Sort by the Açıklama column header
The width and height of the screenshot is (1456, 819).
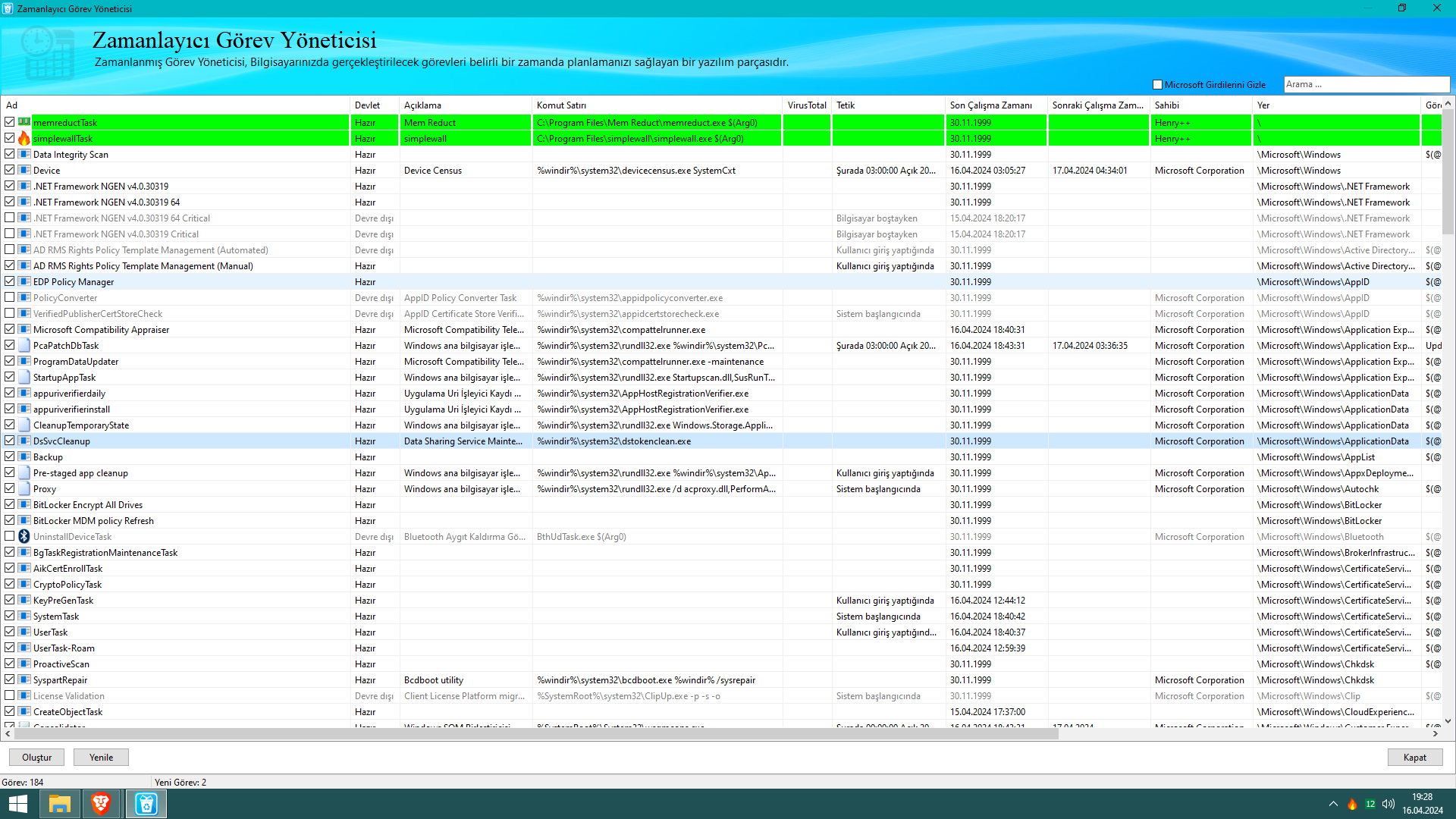[x=466, y=105]
